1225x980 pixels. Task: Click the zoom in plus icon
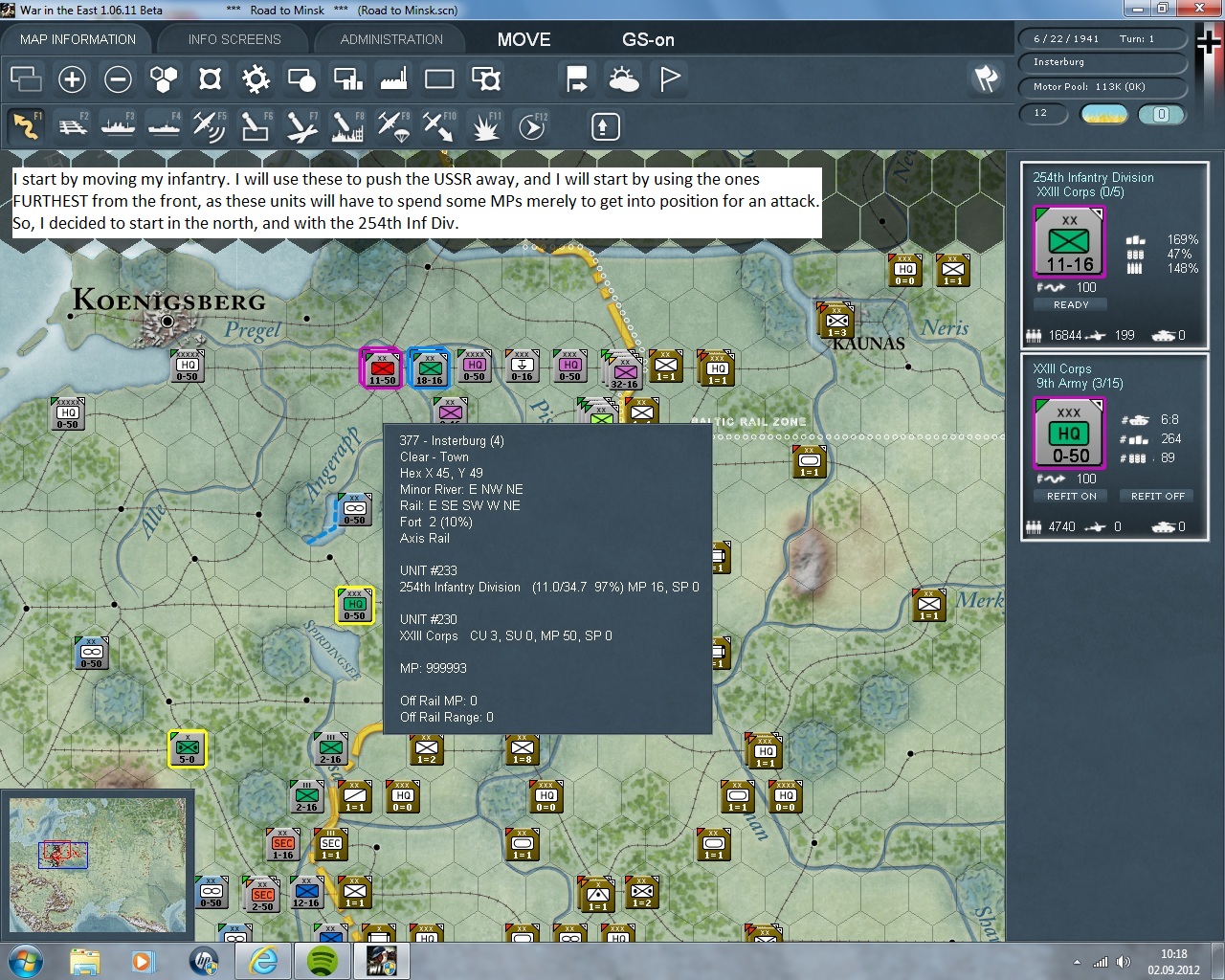tap(72, 78)
